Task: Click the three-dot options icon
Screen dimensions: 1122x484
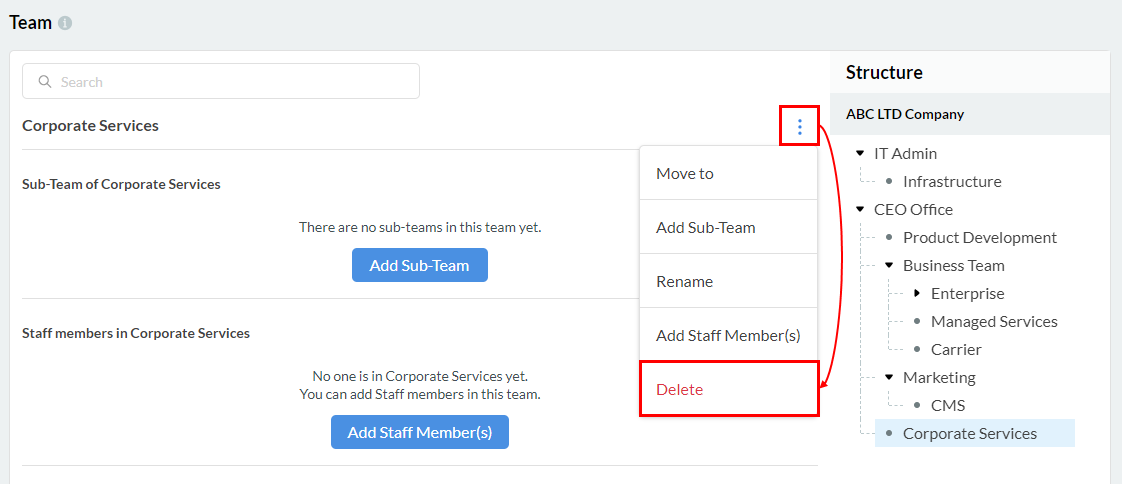Action: (x=799, y=126)
